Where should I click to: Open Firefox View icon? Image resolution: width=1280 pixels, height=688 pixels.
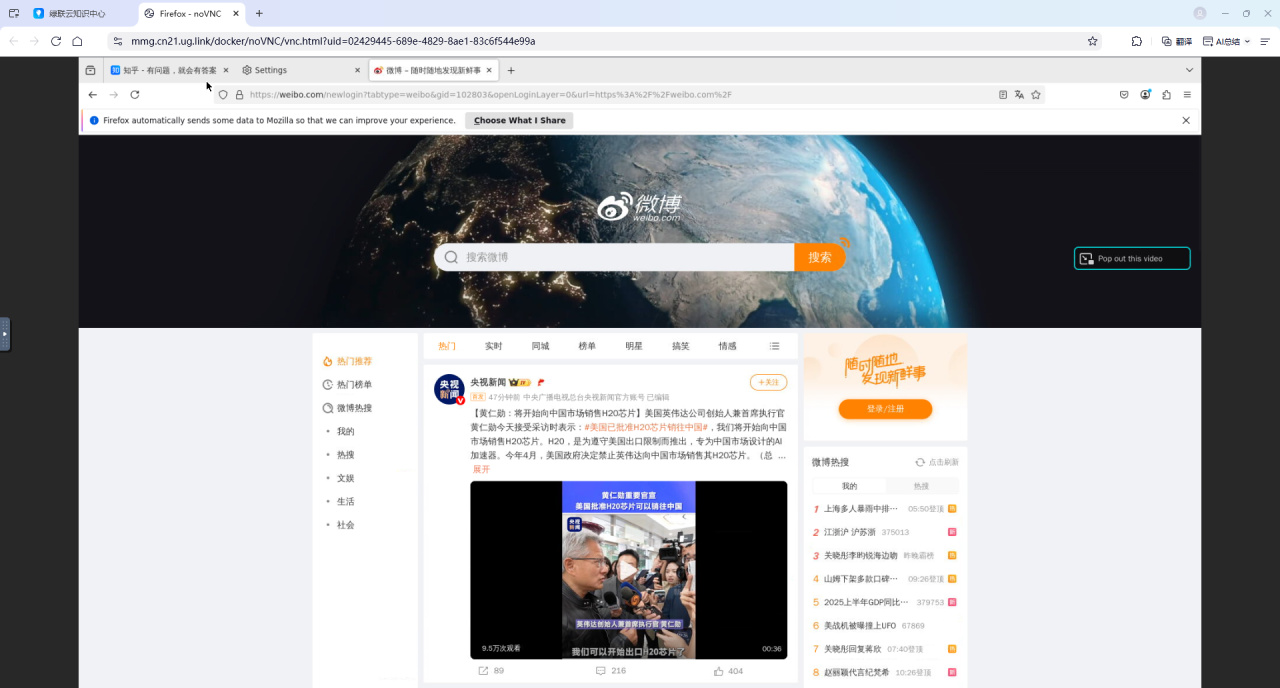pos(90,70)
